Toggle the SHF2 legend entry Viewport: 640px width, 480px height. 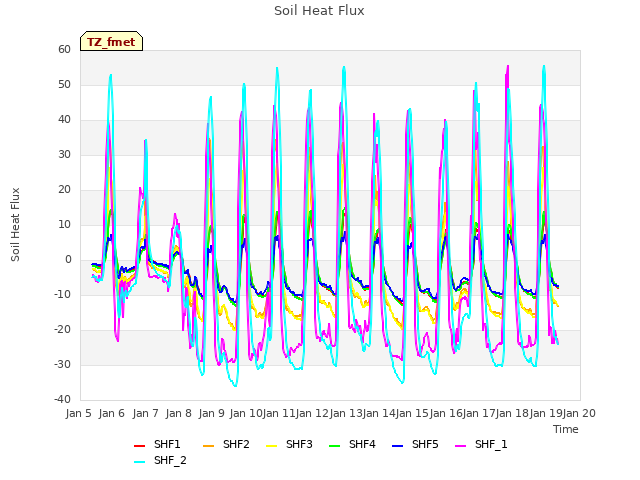[236, 444]
